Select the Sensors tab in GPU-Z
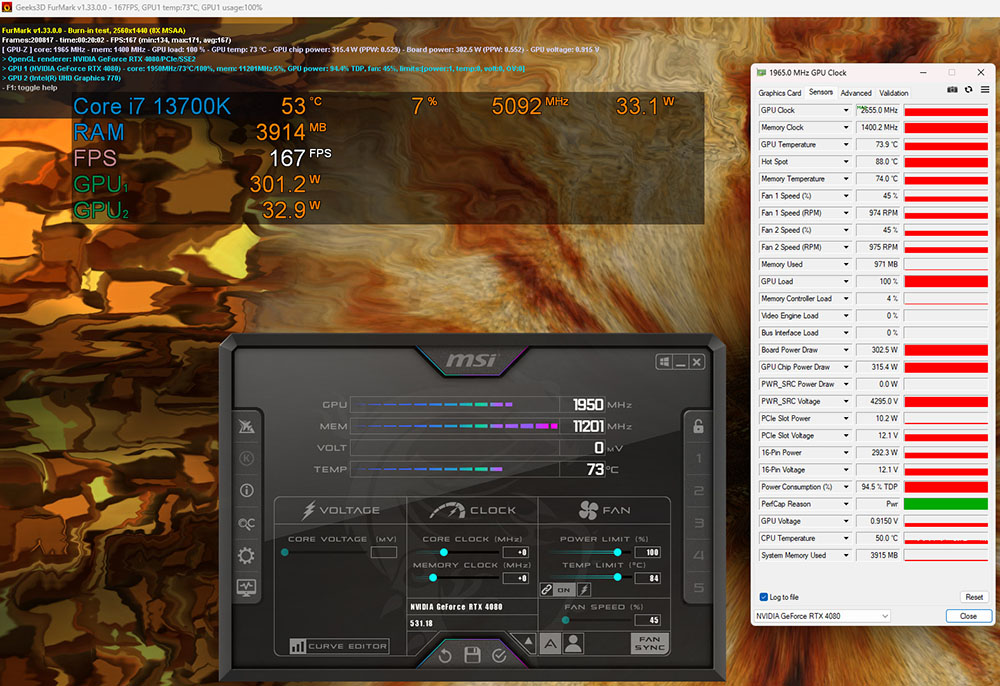Viewport: 1000px width, 686px height. pos(821,92)
